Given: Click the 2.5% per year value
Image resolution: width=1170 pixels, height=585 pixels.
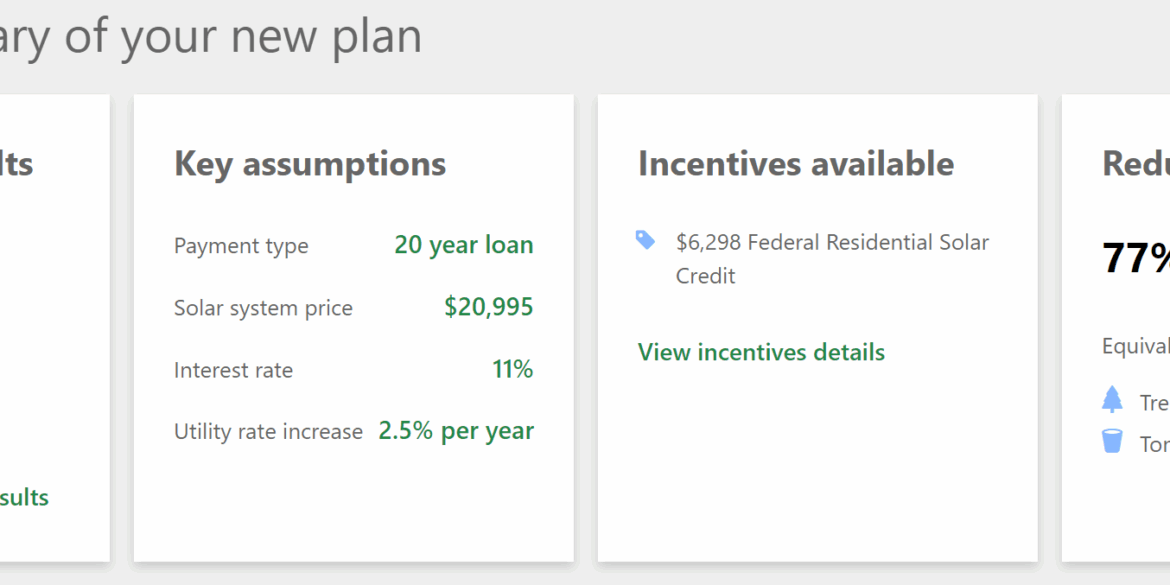Looking at the screenshot, I should [x=456, y=431].
